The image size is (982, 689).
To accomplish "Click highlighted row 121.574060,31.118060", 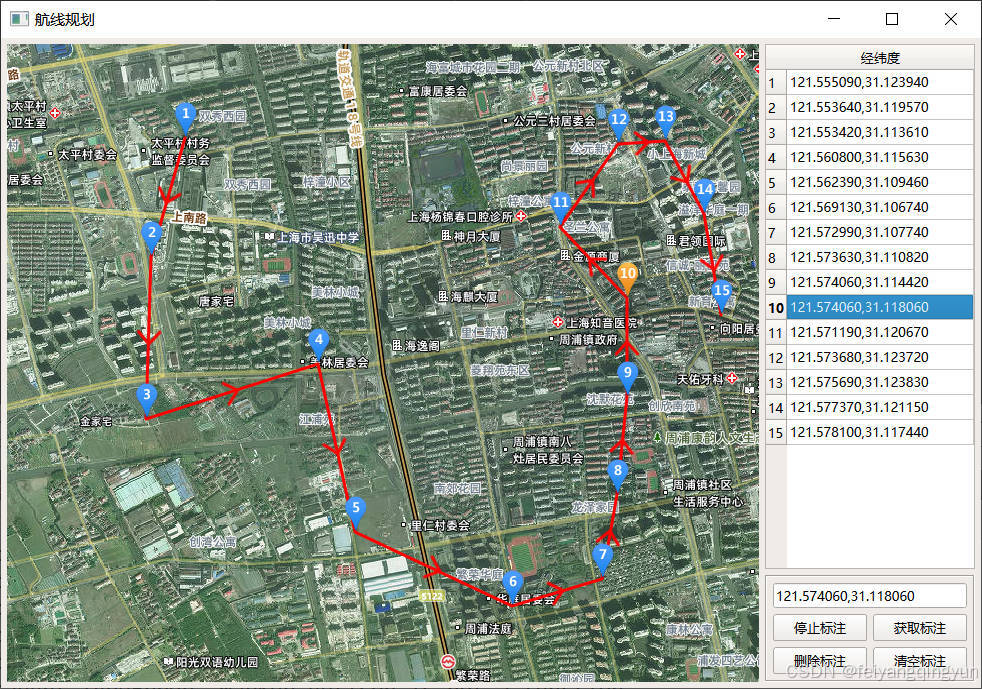I will click(x=880, y=308).
